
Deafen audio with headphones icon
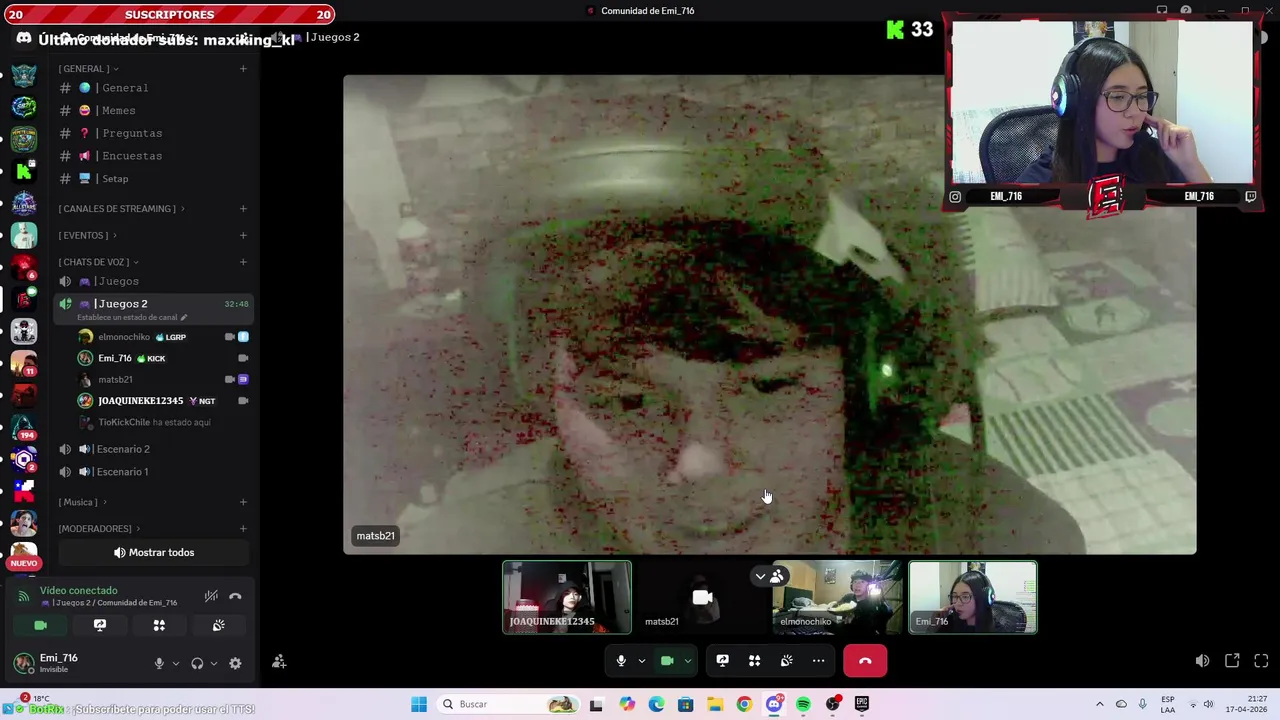point(197,663)
